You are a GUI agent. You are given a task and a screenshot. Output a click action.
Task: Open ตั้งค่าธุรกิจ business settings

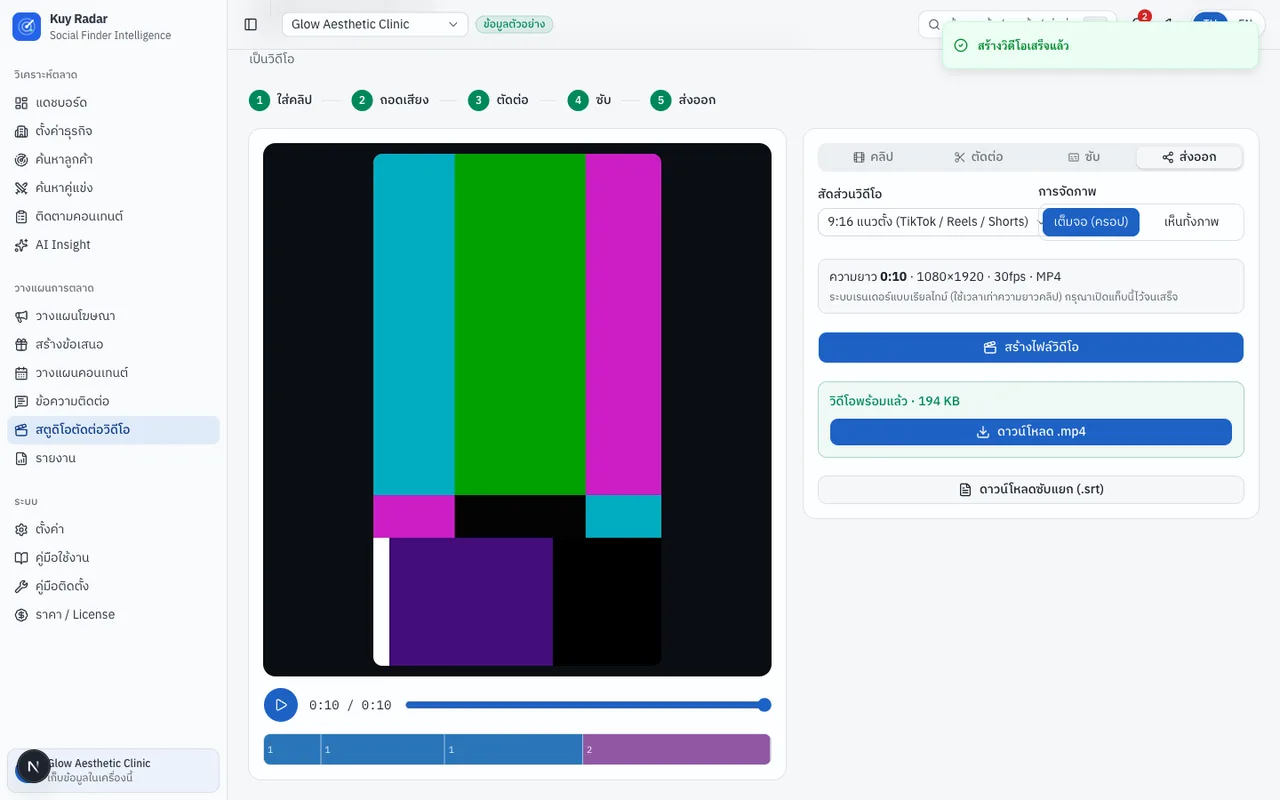pos(113,131)
